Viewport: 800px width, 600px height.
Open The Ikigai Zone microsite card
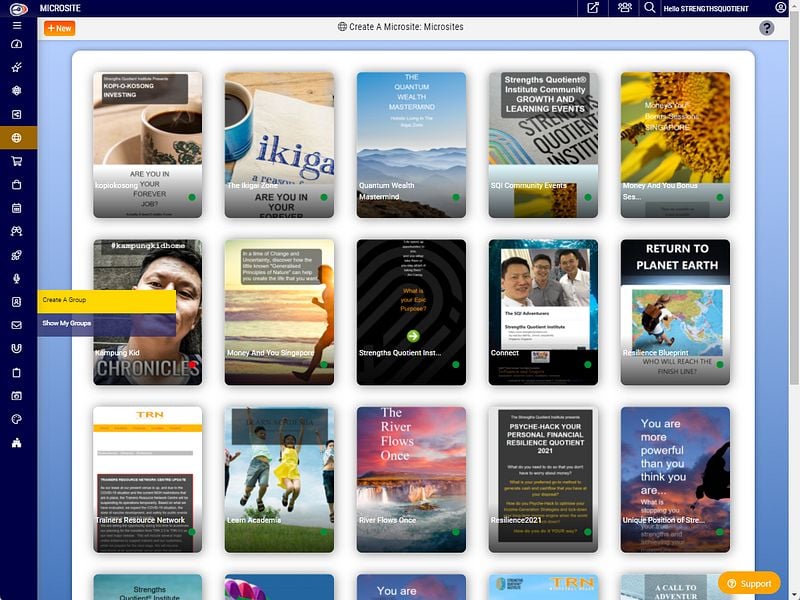[x=280, y=145]
